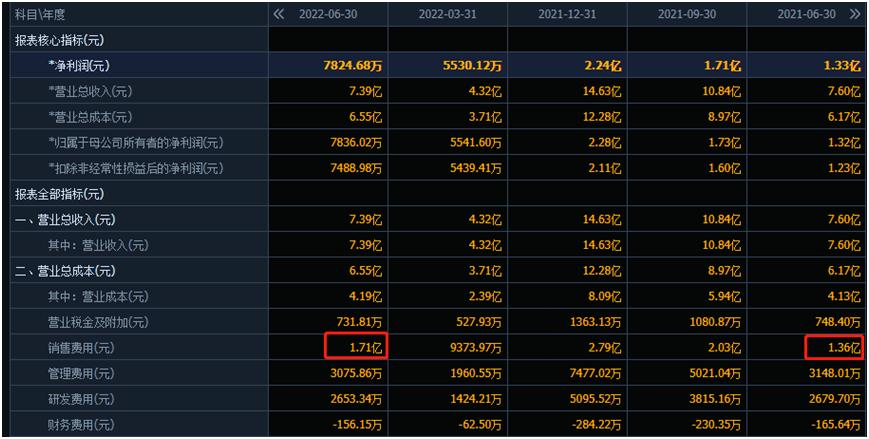Click the 731.81万 tax cell

(x=357, y=323)
